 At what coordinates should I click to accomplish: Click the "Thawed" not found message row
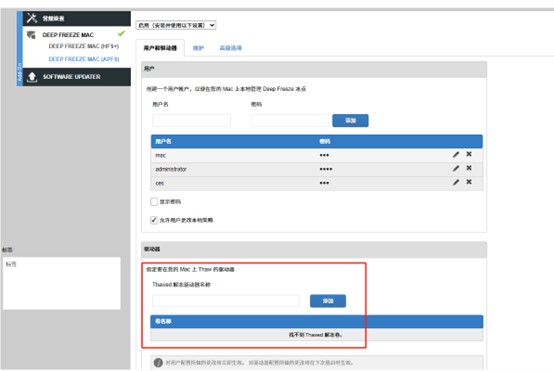[317, 335]
